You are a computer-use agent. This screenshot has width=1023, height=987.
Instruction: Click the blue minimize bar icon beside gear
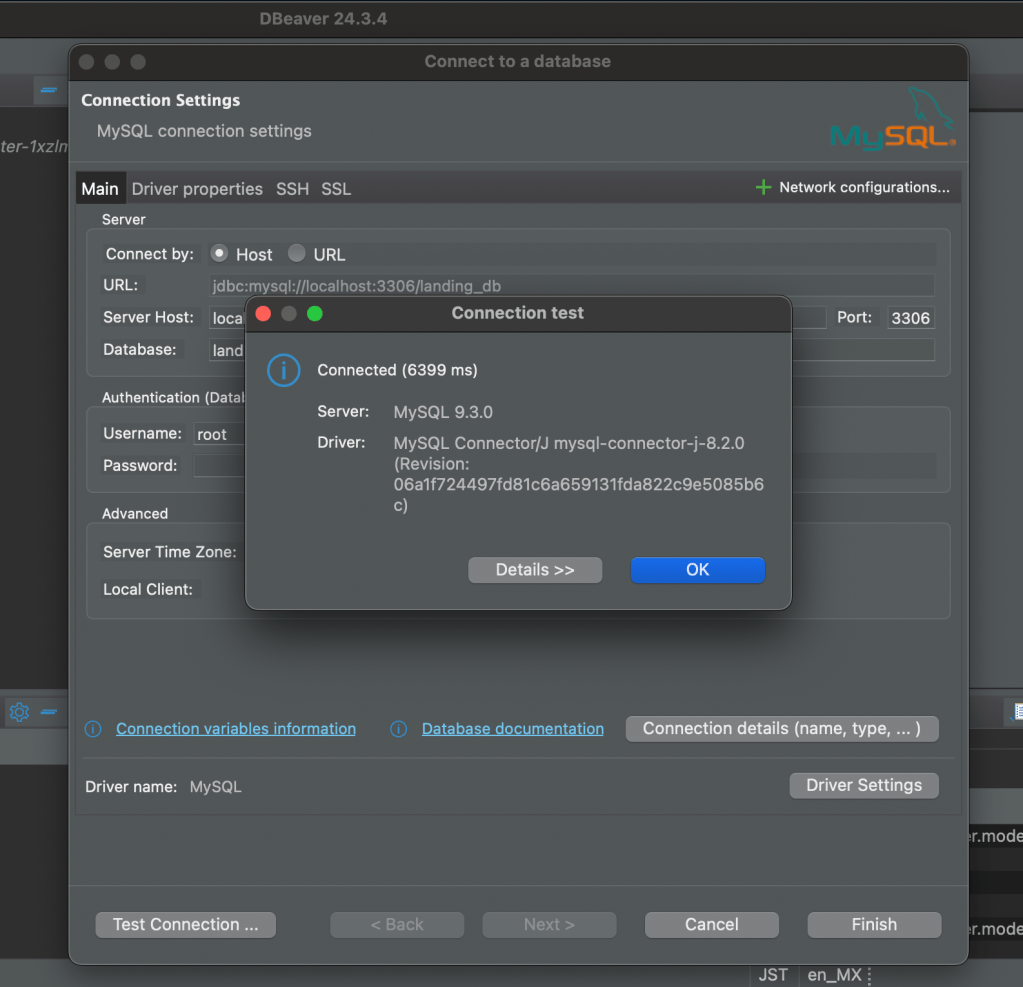(48, 712)
